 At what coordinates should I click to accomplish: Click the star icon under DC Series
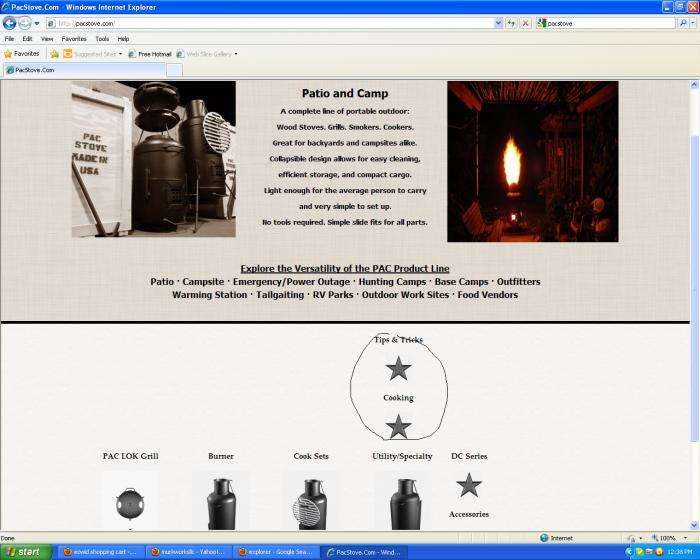coord(469,485)
